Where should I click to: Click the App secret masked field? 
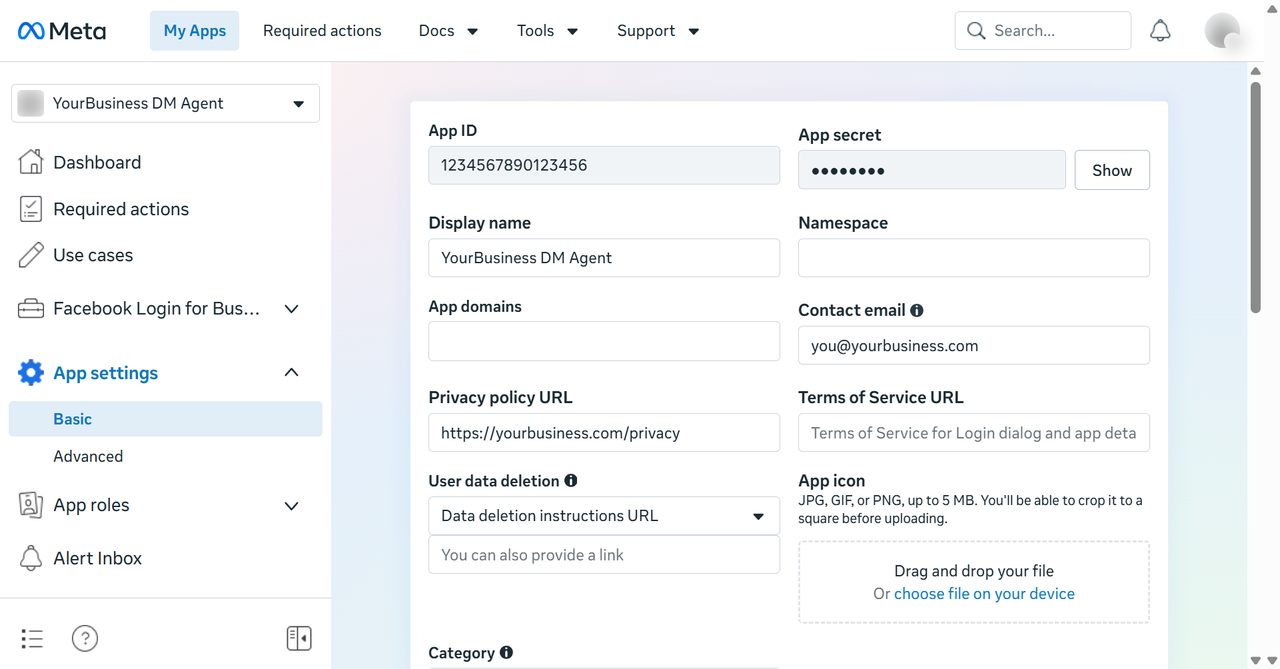932,170
